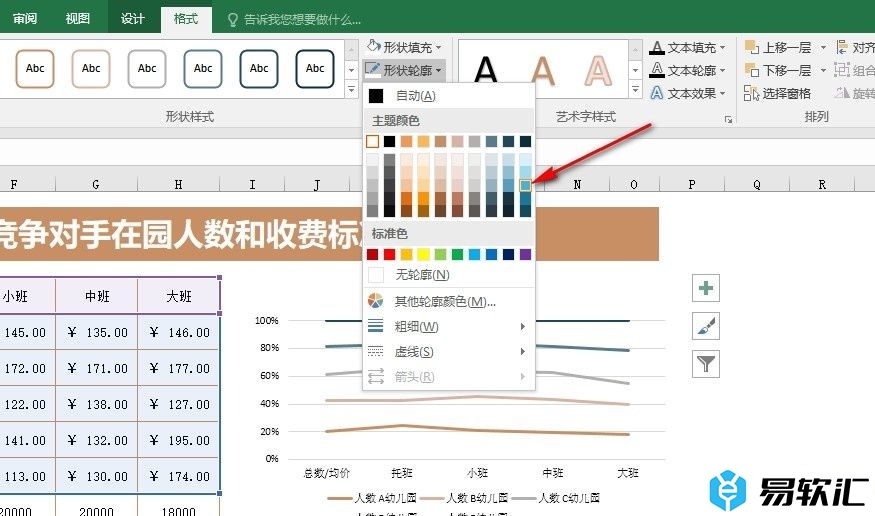Click the 中班 header cell
Image resolution: width=875 pixels, height=516 pixels.
point(97,296)
